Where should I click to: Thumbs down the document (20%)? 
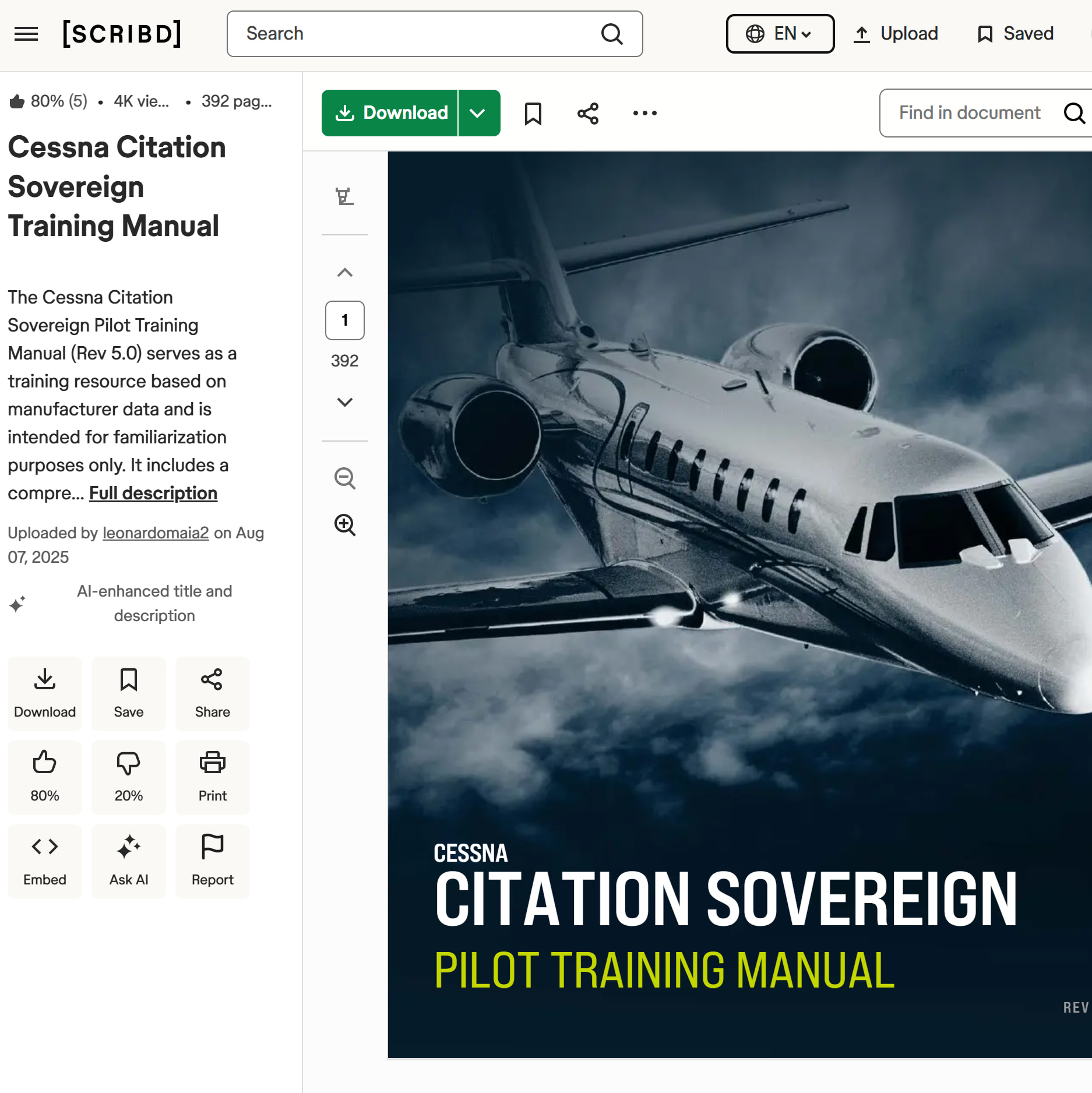pos(129,777)
